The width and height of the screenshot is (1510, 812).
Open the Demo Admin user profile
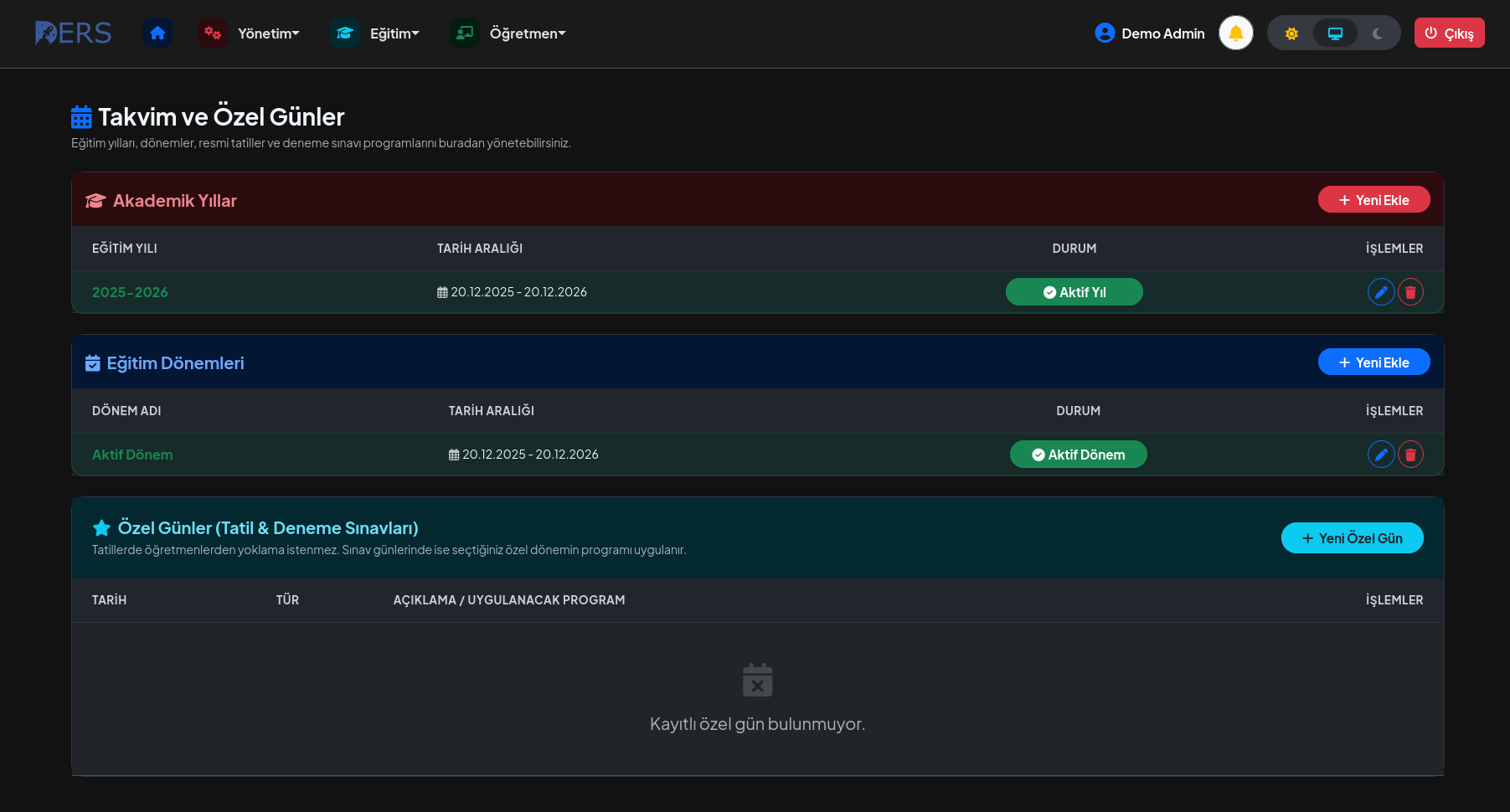pyautogui.click(x=1150, y=33)
